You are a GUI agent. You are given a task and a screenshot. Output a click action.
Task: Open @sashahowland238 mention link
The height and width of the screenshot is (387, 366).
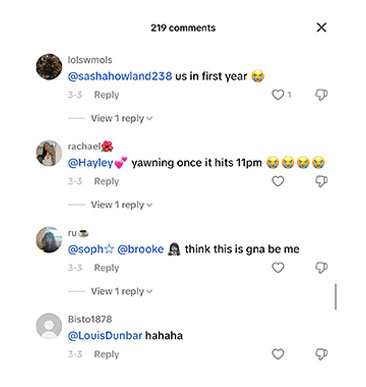pyautogui.click(x=120, y=76)
